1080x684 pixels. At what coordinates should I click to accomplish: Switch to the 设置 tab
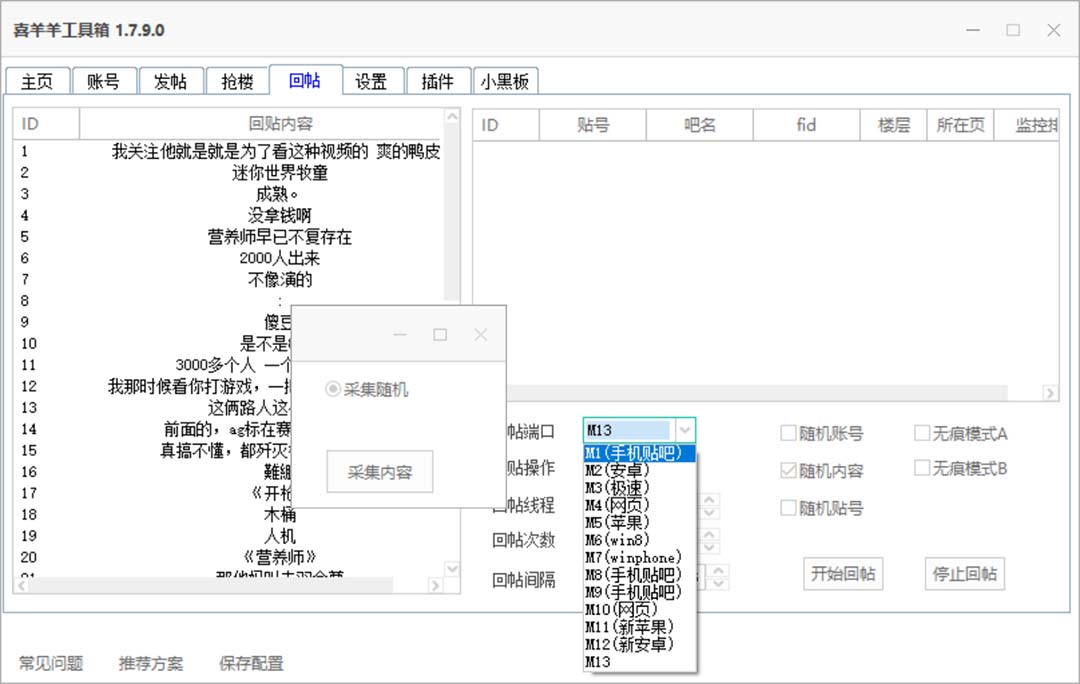[x=372, y=82]
